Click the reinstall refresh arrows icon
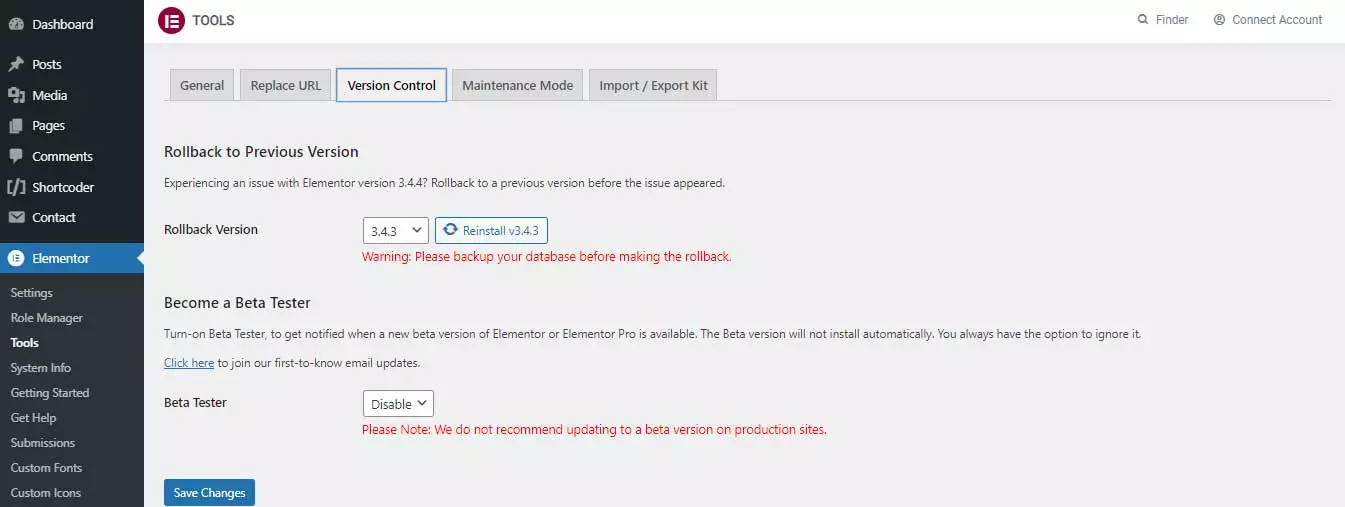This screenshot has width=1345, height=507. 451,230
